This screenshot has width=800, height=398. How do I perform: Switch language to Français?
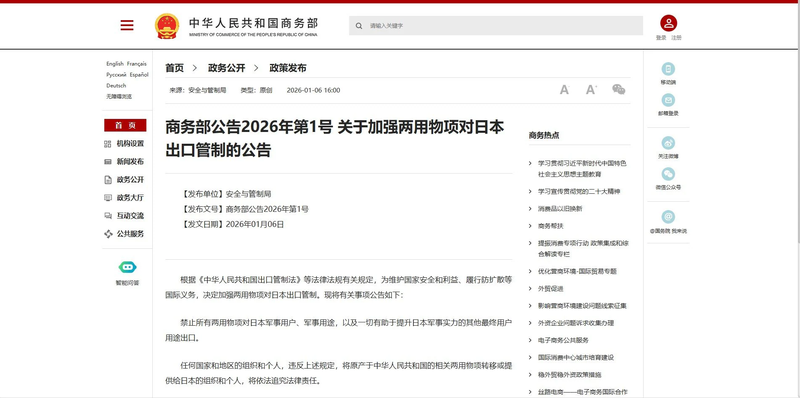(x=137, y=64)
